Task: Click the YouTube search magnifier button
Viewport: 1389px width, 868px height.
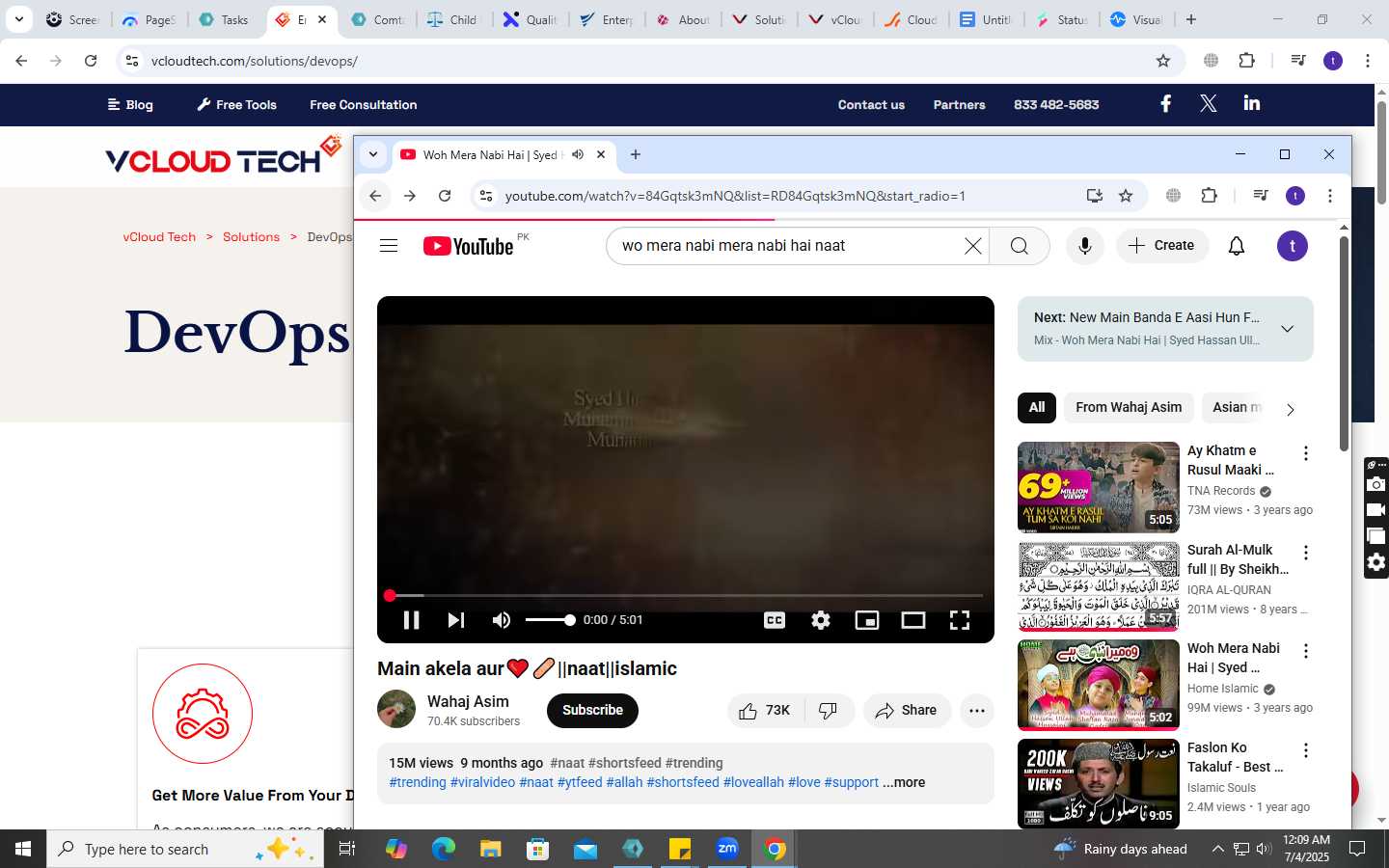Action: (1020, 246)
